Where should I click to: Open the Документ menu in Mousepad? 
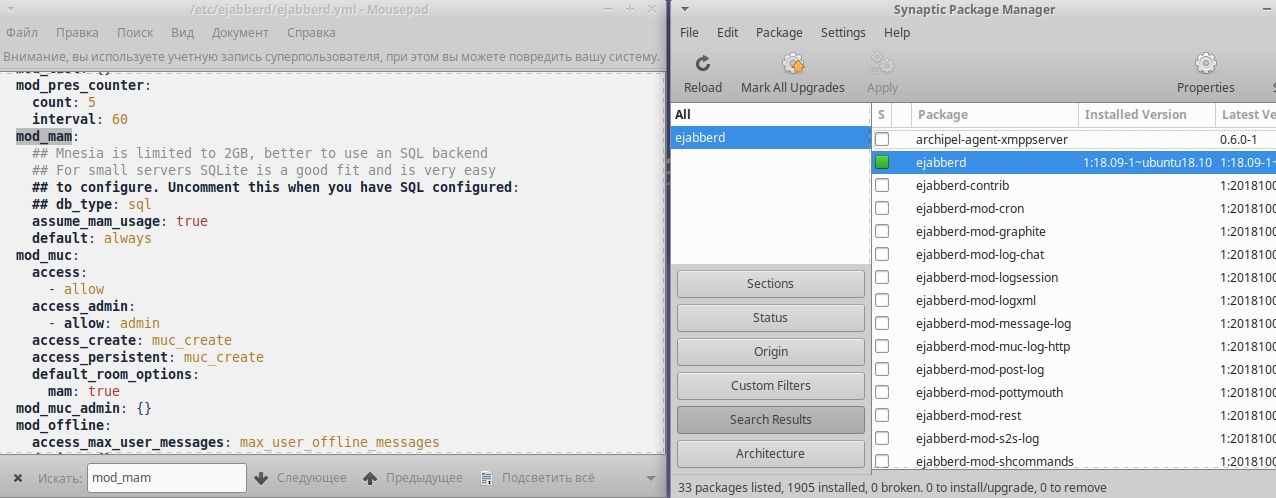click(240, 32)
